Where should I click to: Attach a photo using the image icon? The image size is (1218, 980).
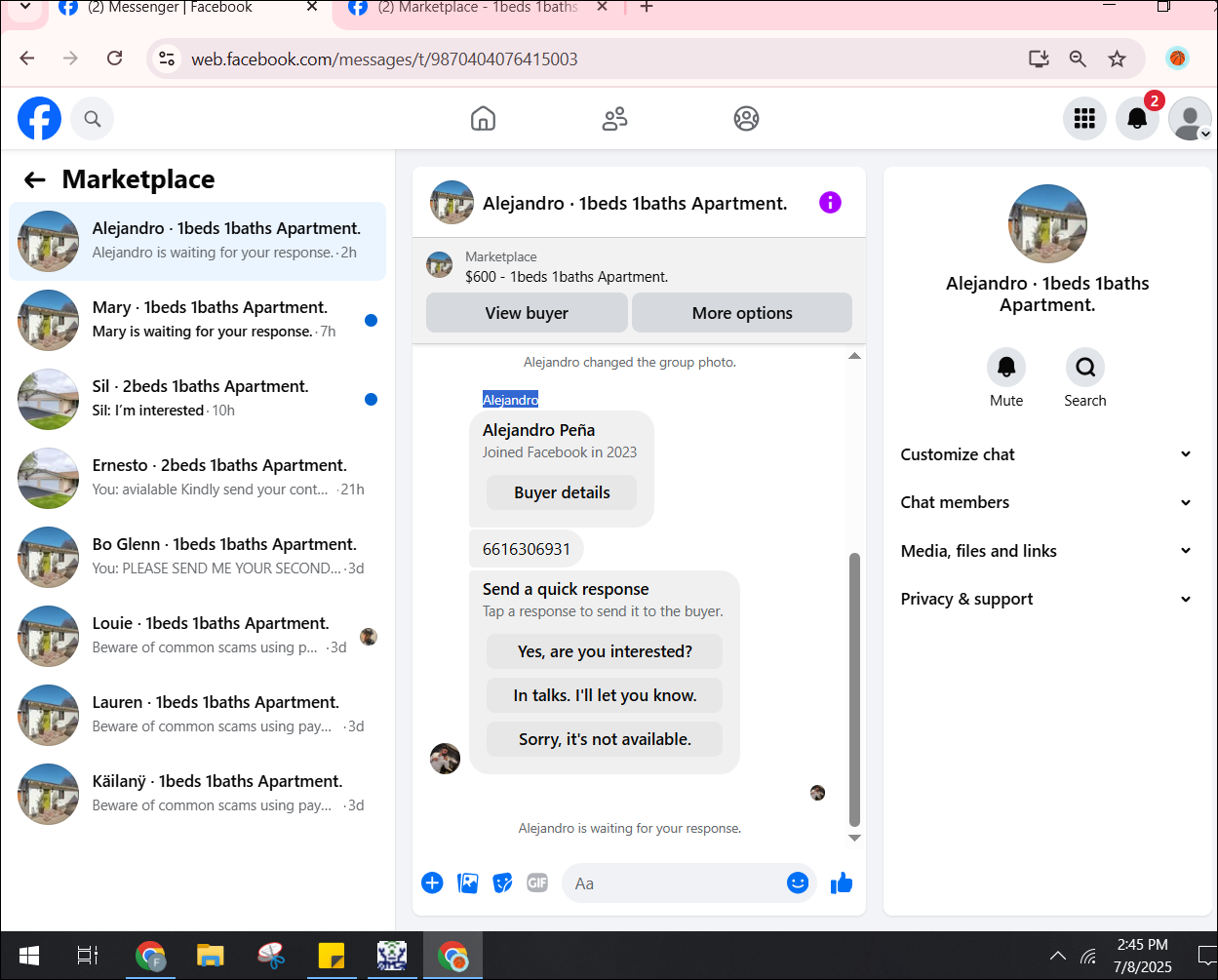(468, 883)
